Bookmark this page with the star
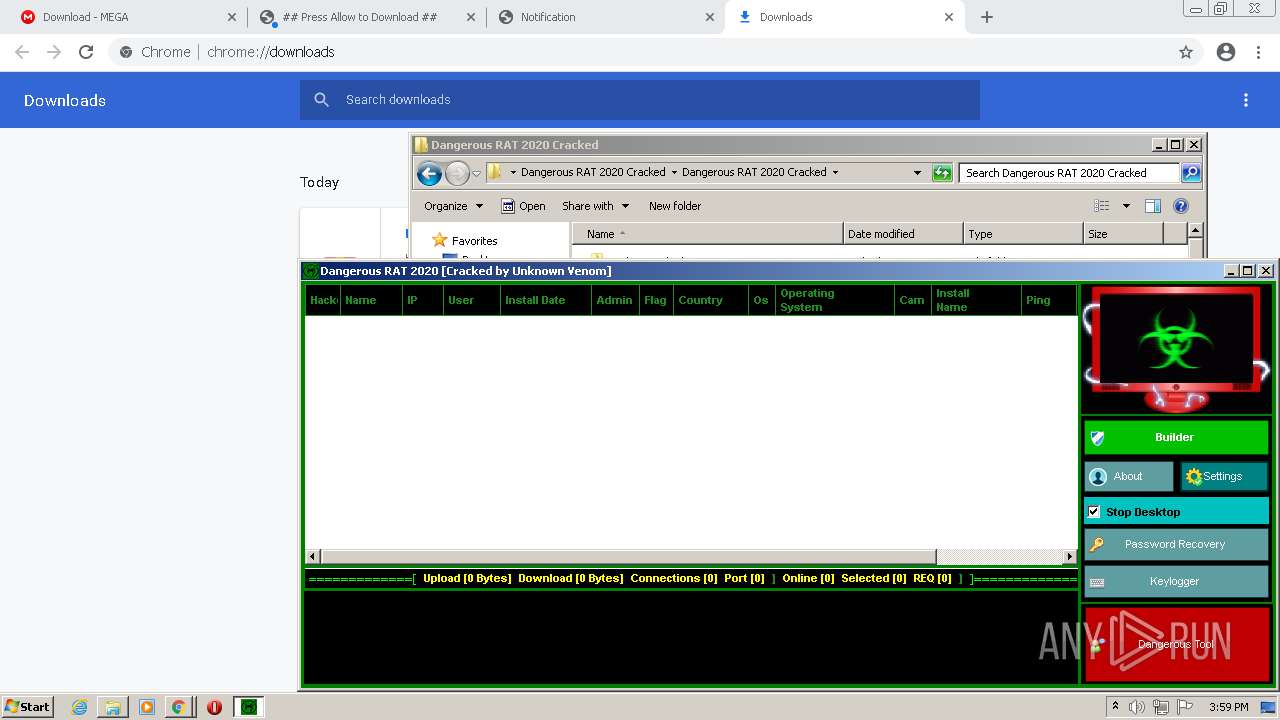 [1186, 52]
